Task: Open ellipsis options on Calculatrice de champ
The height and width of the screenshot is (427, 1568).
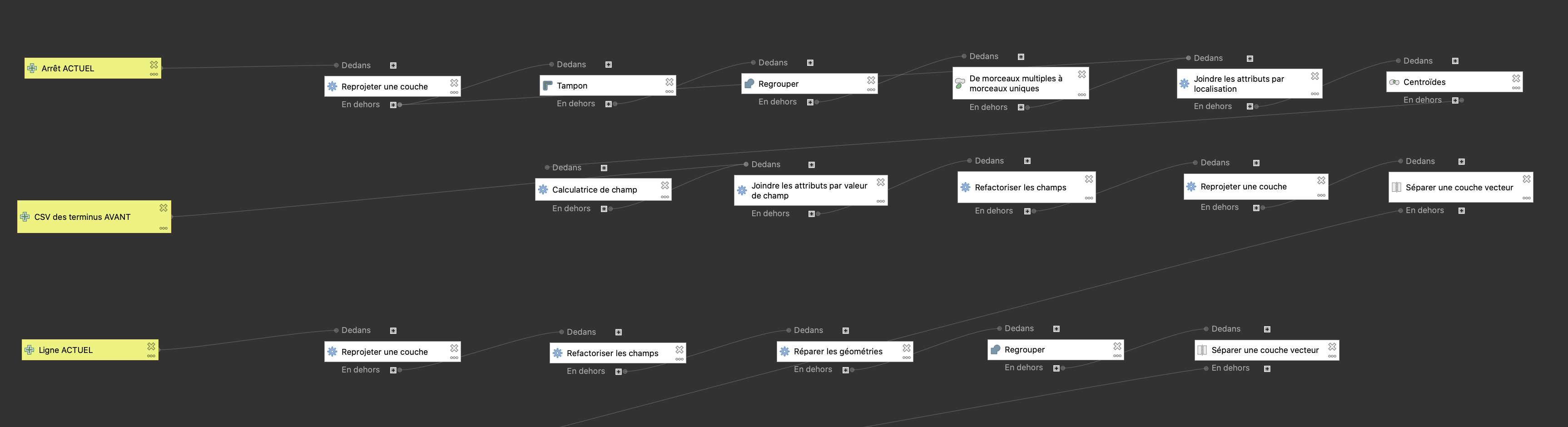Action: [x=665, y=197]
